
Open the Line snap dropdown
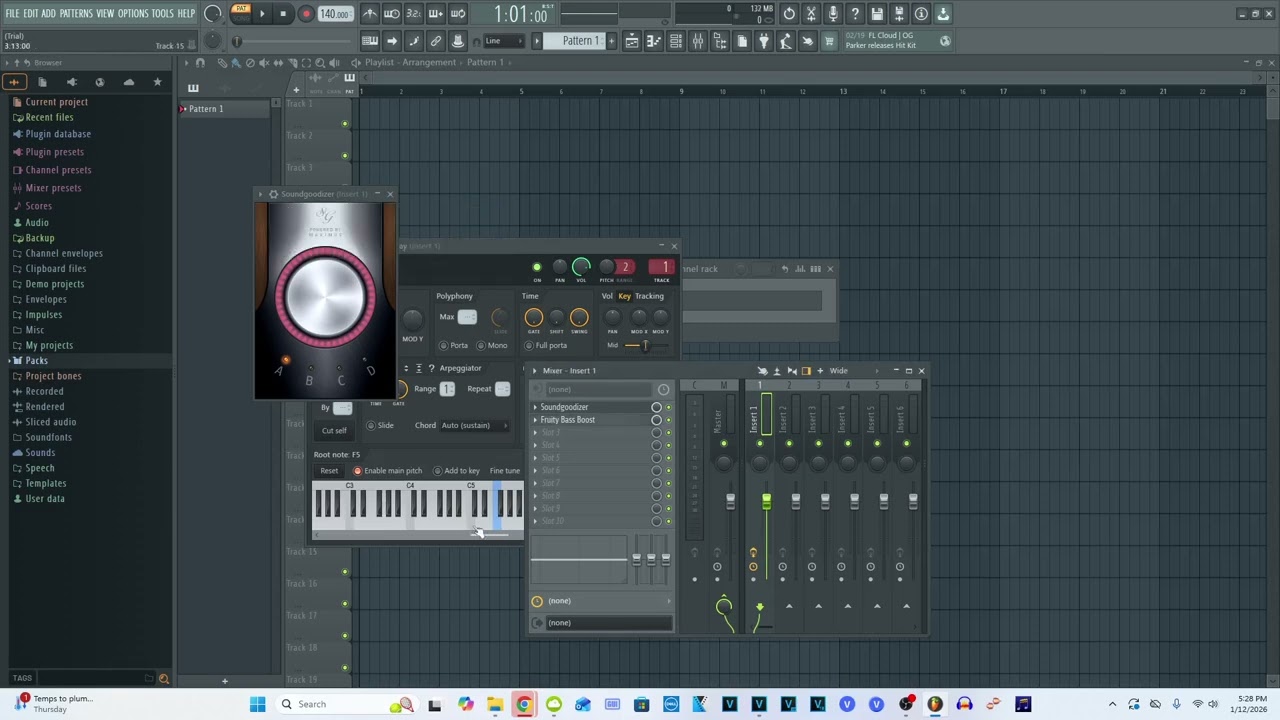click(x=506, y=41)
